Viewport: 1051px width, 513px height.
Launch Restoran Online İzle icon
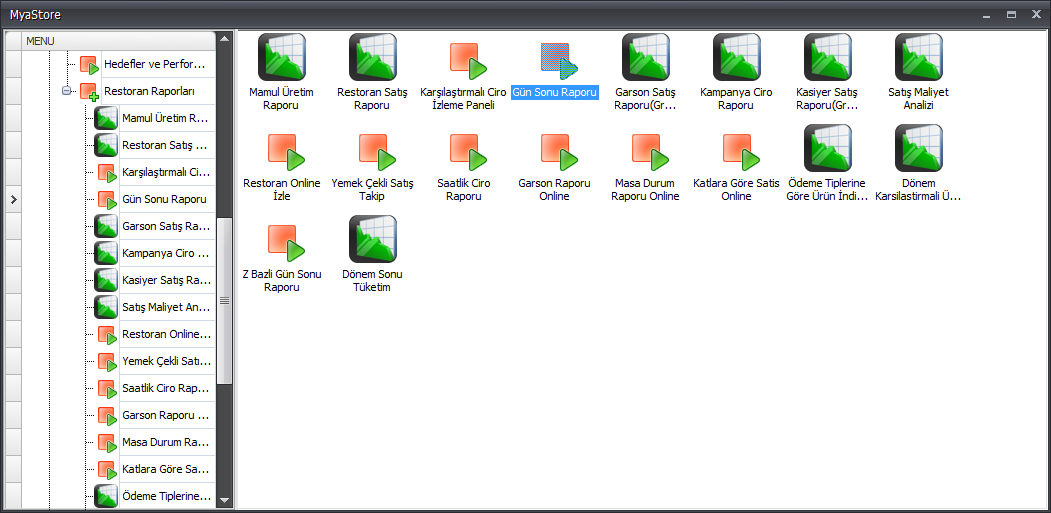point(286,152)
